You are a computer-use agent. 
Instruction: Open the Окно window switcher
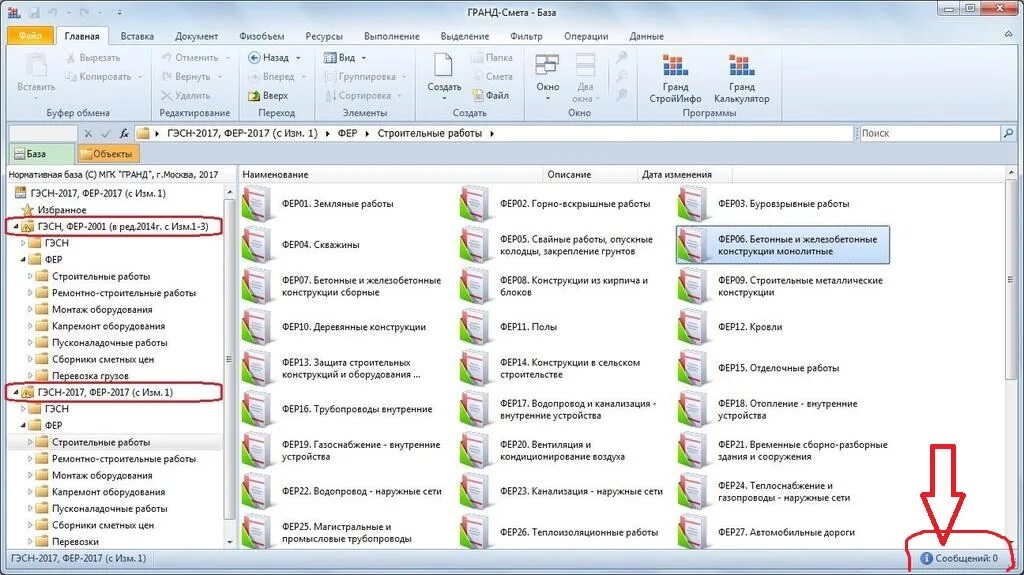[547, 78]
